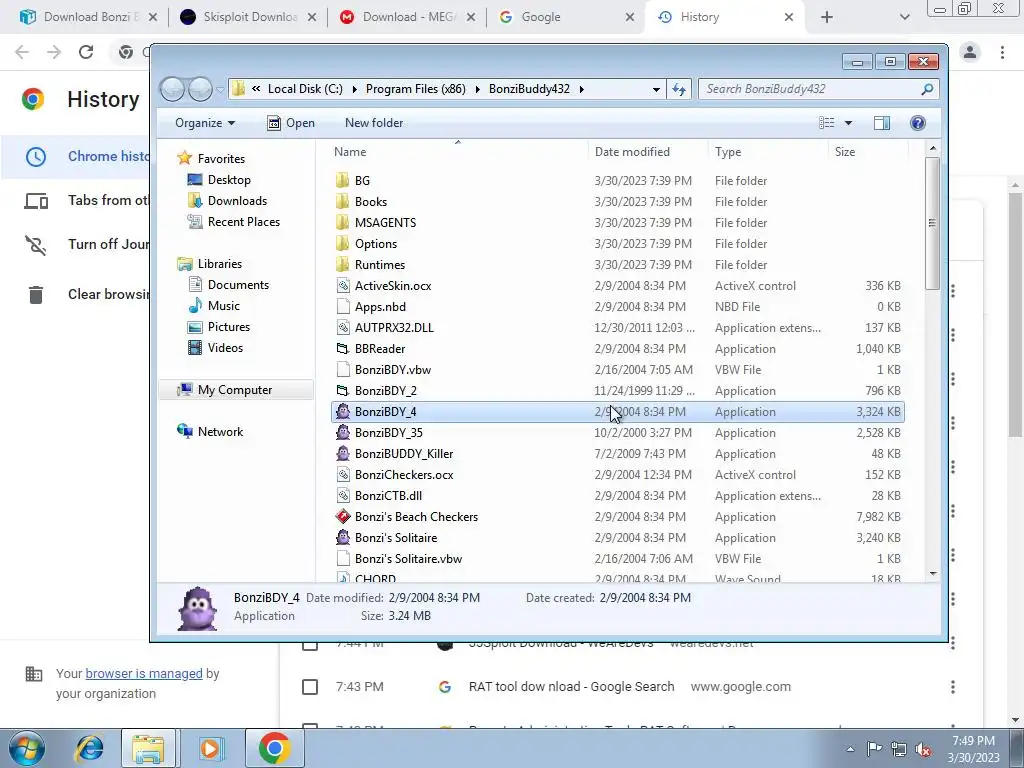Select Recent Places in navigation pane
The width and height of the screenshot is (1024, 768).
pyautogui.click(x=243, y=222)
